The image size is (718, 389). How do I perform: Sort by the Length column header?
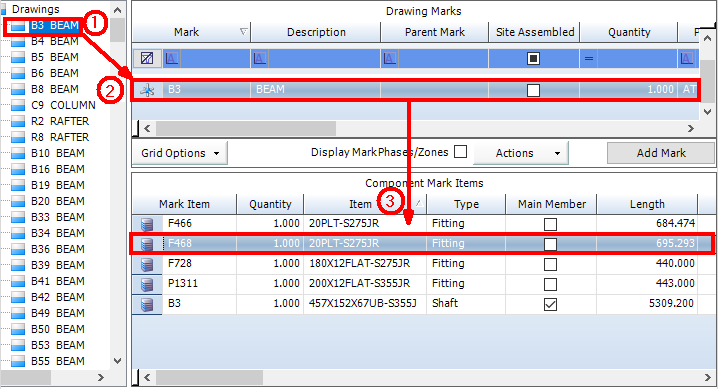click(x=647, y=204)
